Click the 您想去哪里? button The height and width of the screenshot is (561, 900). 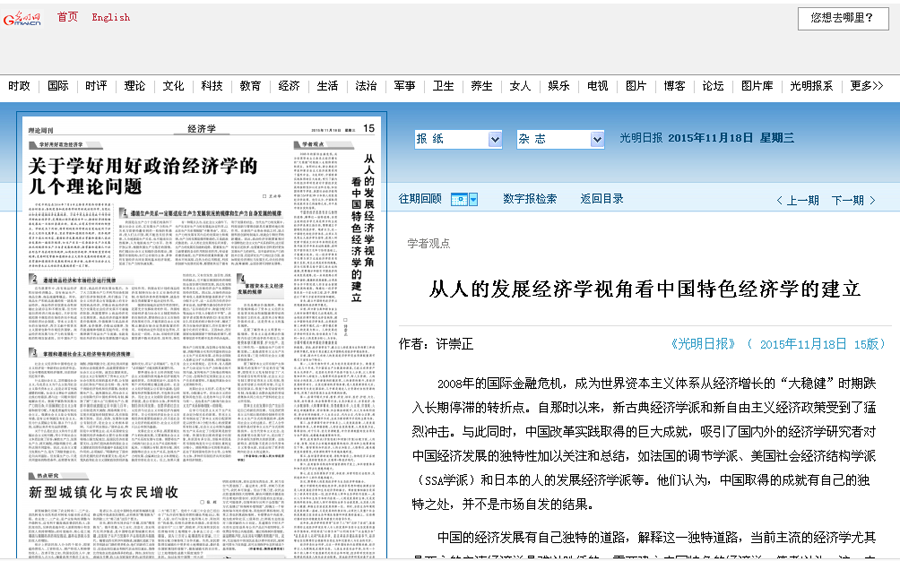[x=842, y=18]
